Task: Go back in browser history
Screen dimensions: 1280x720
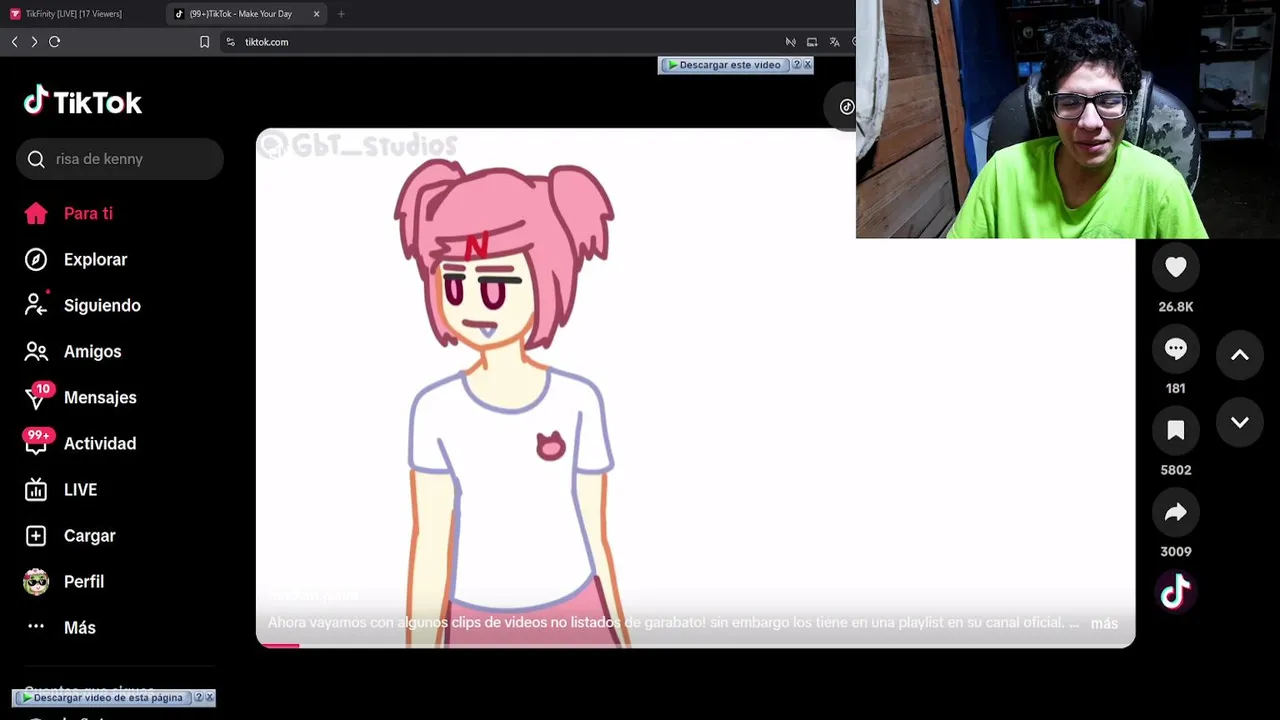Action: [x=14, y=42]
